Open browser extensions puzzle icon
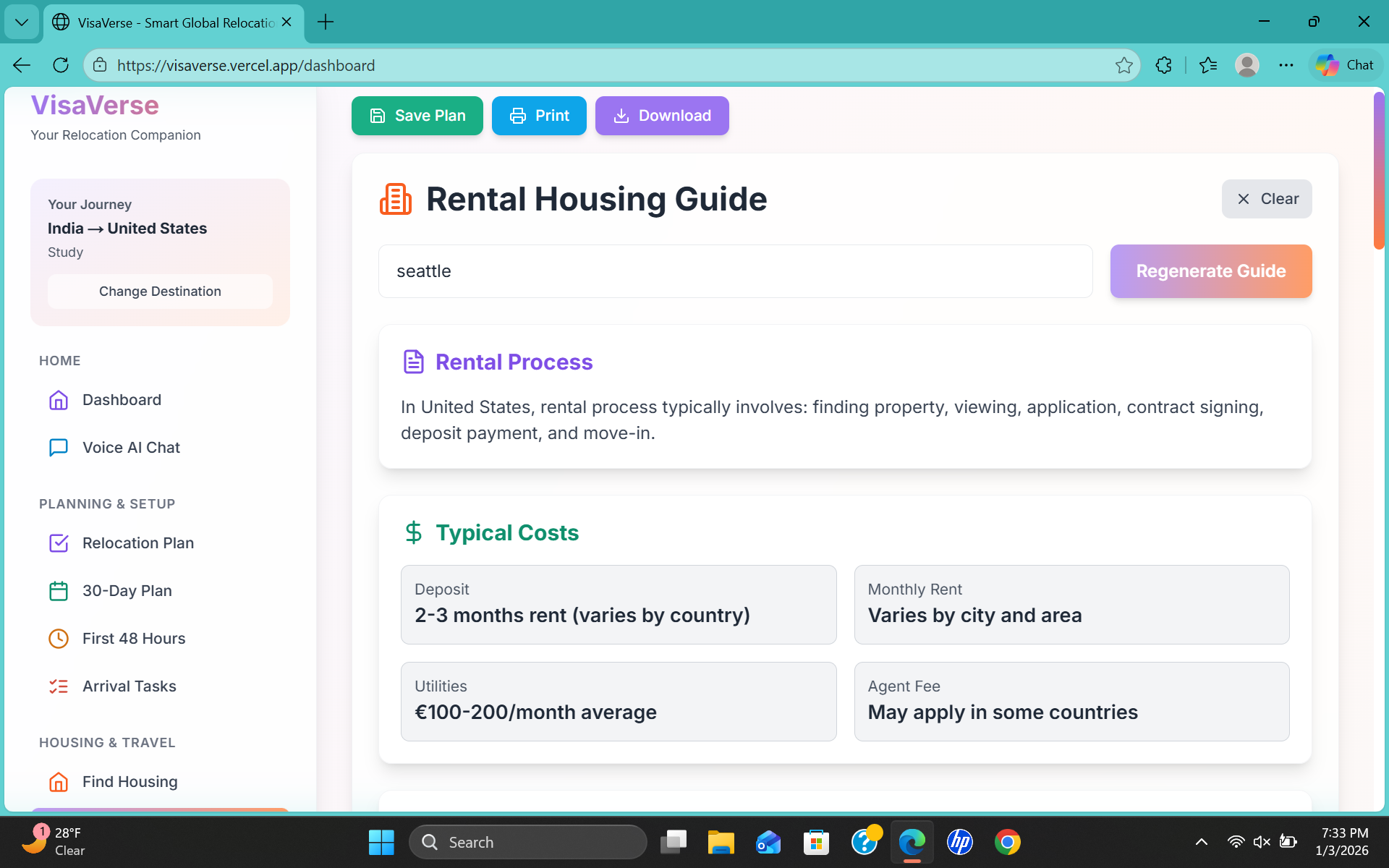 coord(1163,65)
